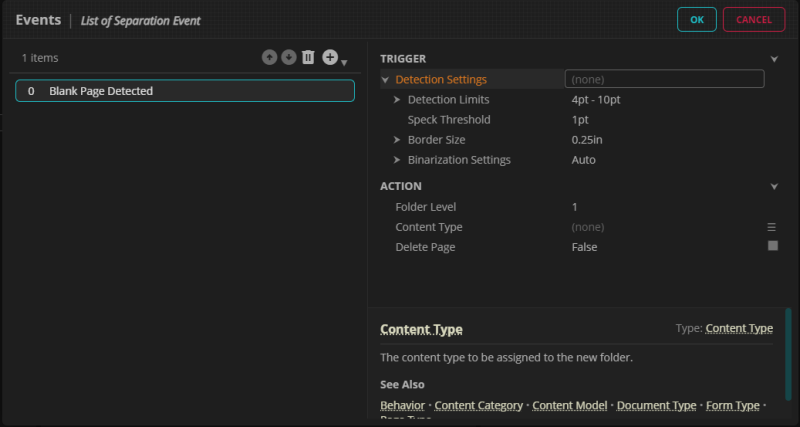Toggle the Delete Page checkbox
The width and height of the screenshot is (800, 427).
click(772, 246)
